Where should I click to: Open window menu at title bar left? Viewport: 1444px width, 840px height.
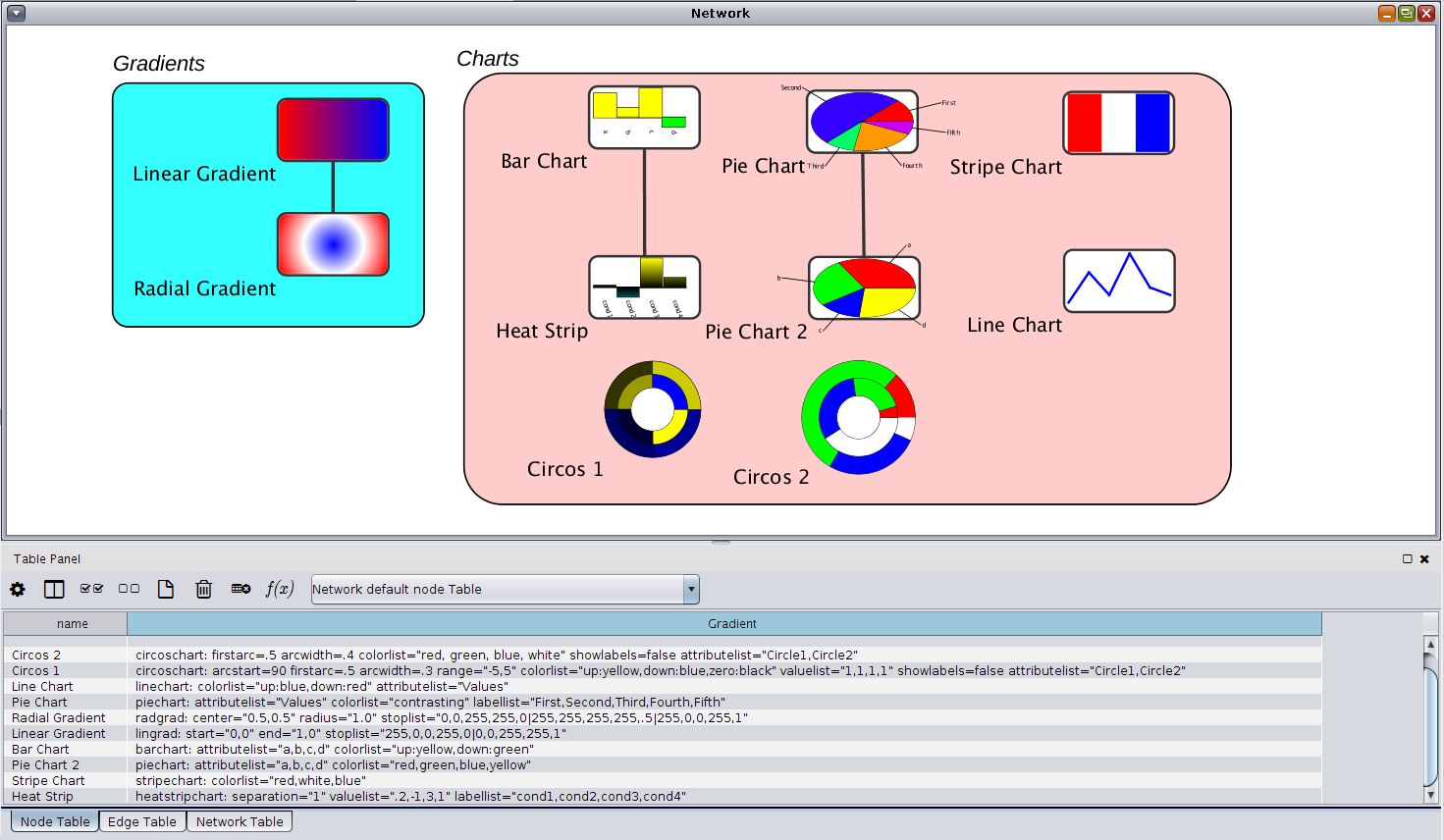click(16, 13)
